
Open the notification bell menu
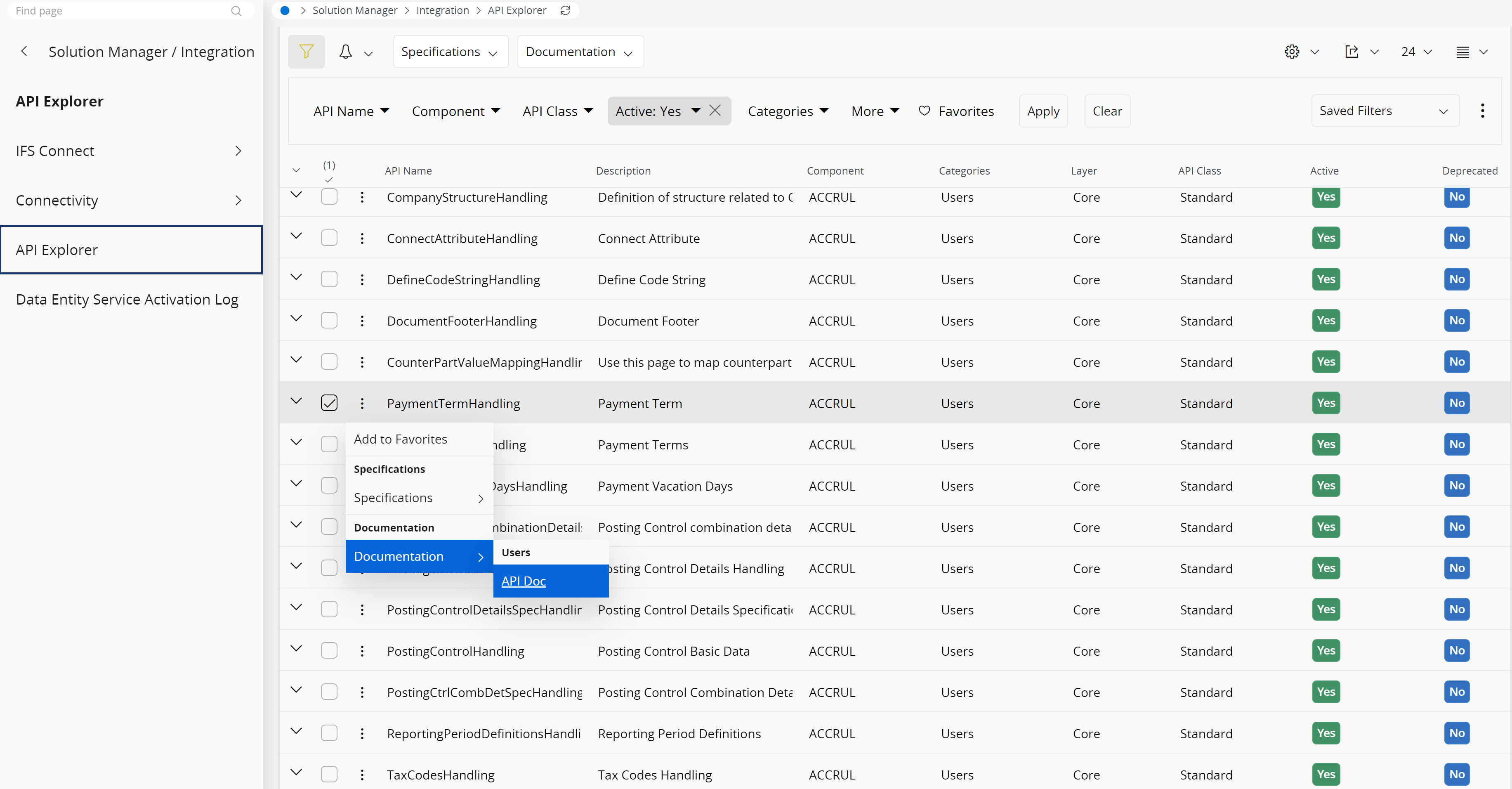(346, 52)
